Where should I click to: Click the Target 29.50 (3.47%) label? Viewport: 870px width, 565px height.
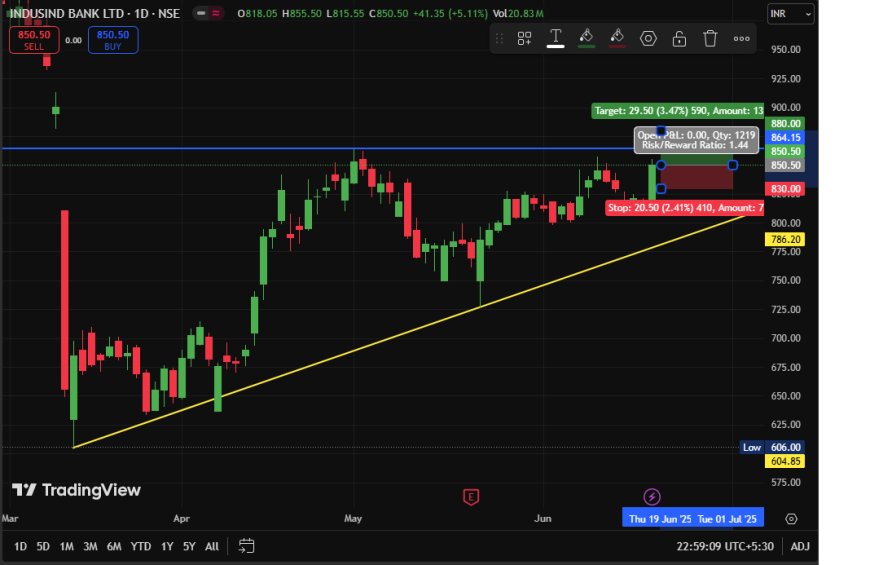coord(677,111)
